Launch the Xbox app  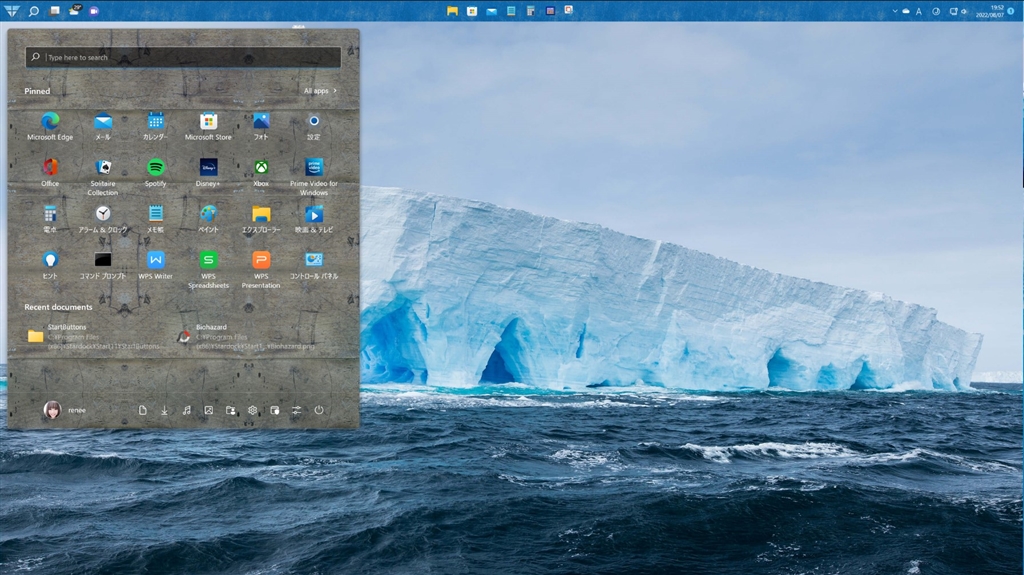261,168
